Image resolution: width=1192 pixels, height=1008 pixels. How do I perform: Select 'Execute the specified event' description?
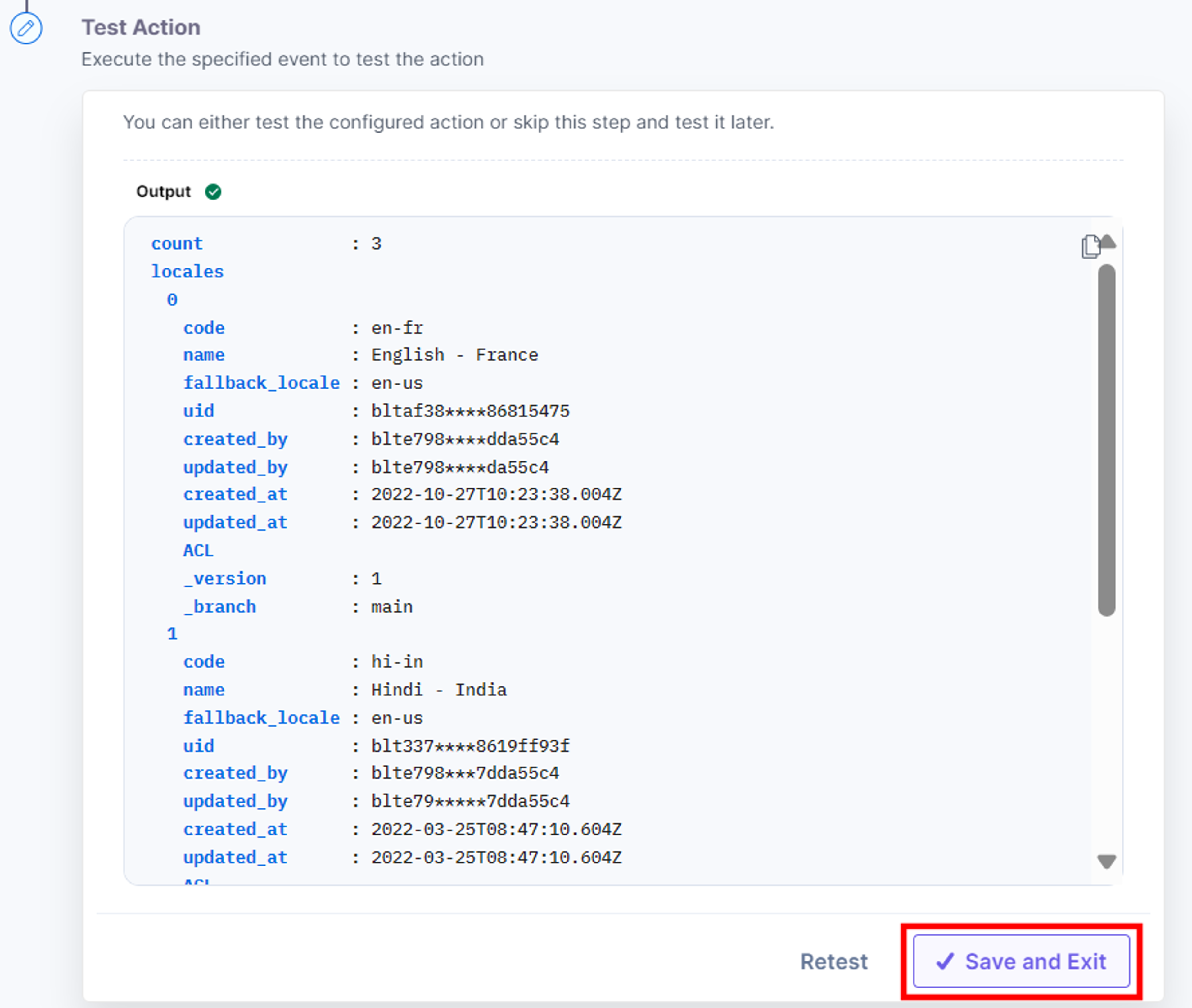point(282,59)
